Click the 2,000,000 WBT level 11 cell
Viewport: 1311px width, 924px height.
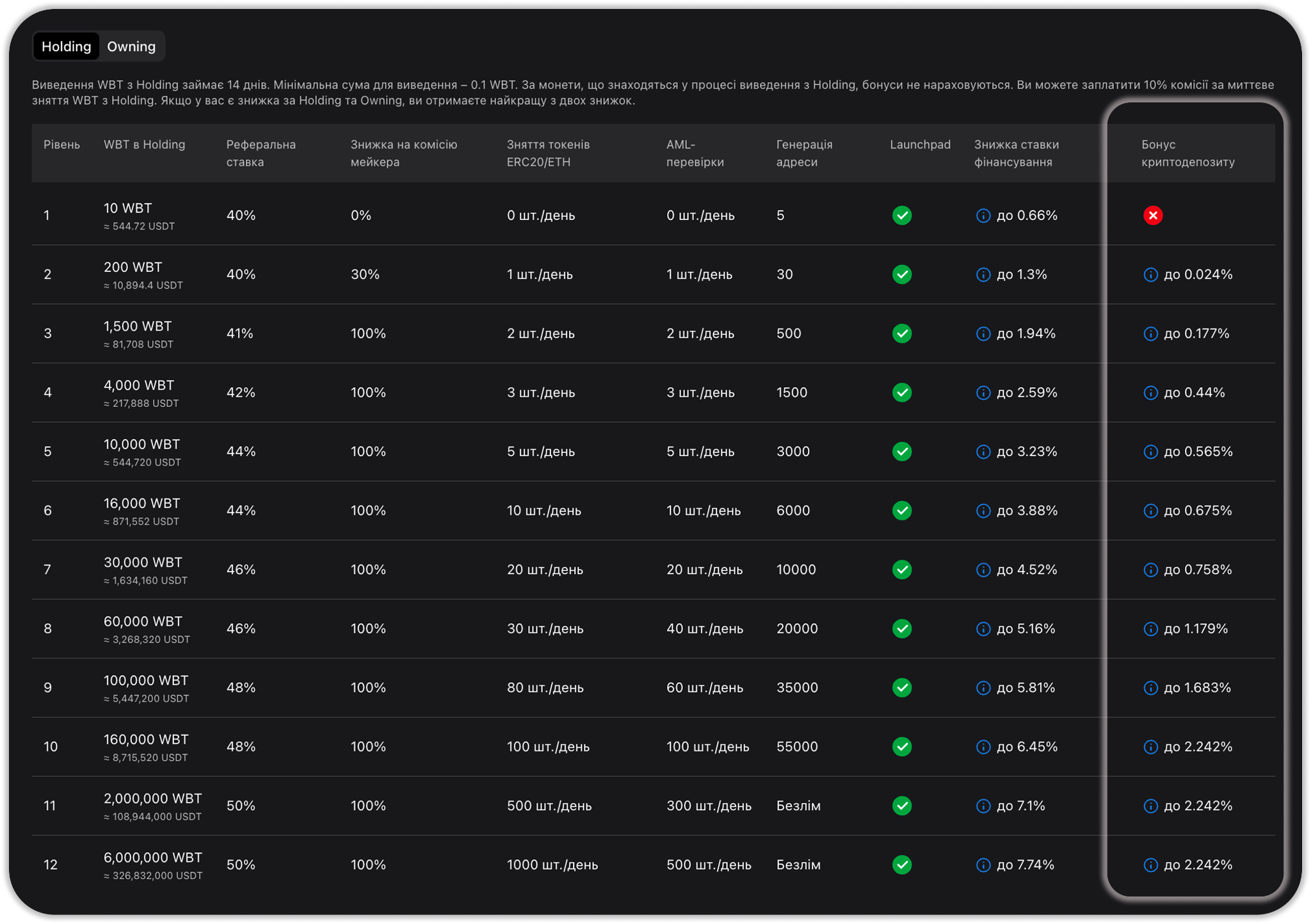click(x=152, y=799)
